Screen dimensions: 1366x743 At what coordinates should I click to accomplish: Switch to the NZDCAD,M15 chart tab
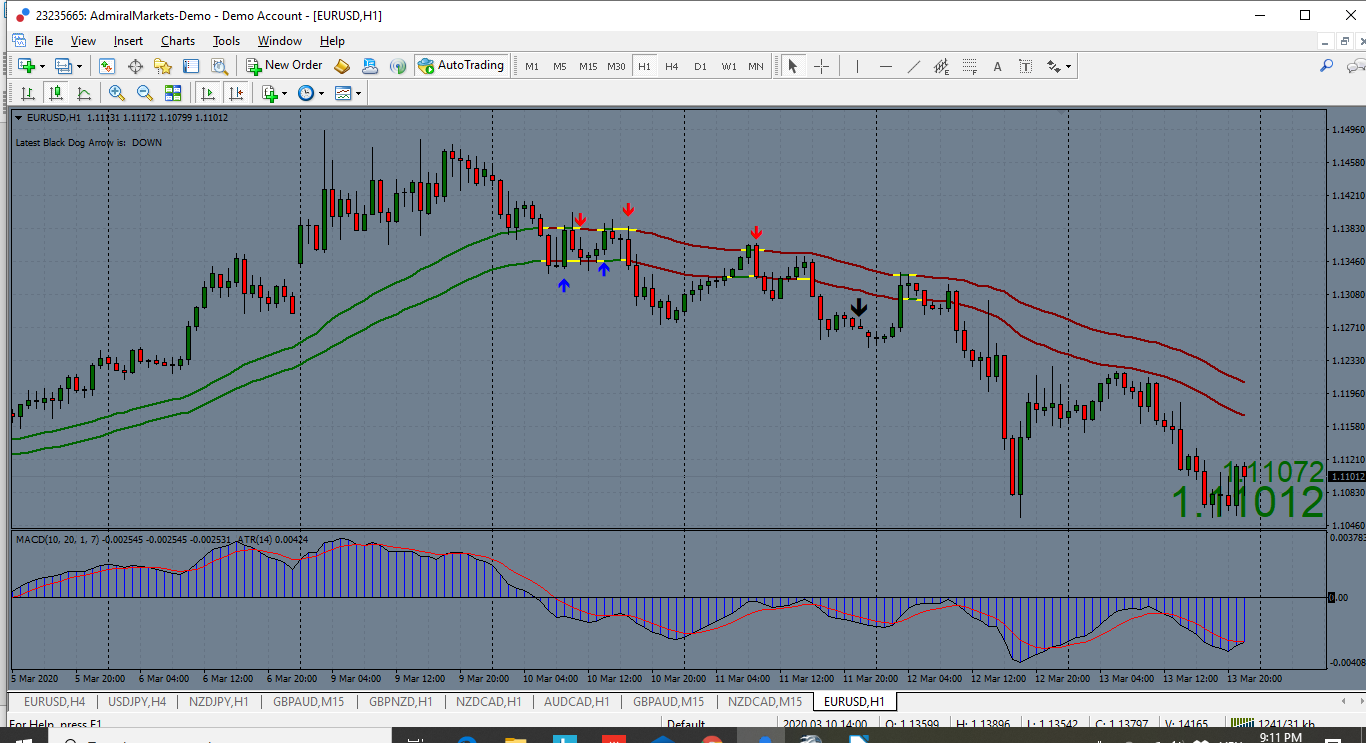pyautogui.click(x=765, y=701)
